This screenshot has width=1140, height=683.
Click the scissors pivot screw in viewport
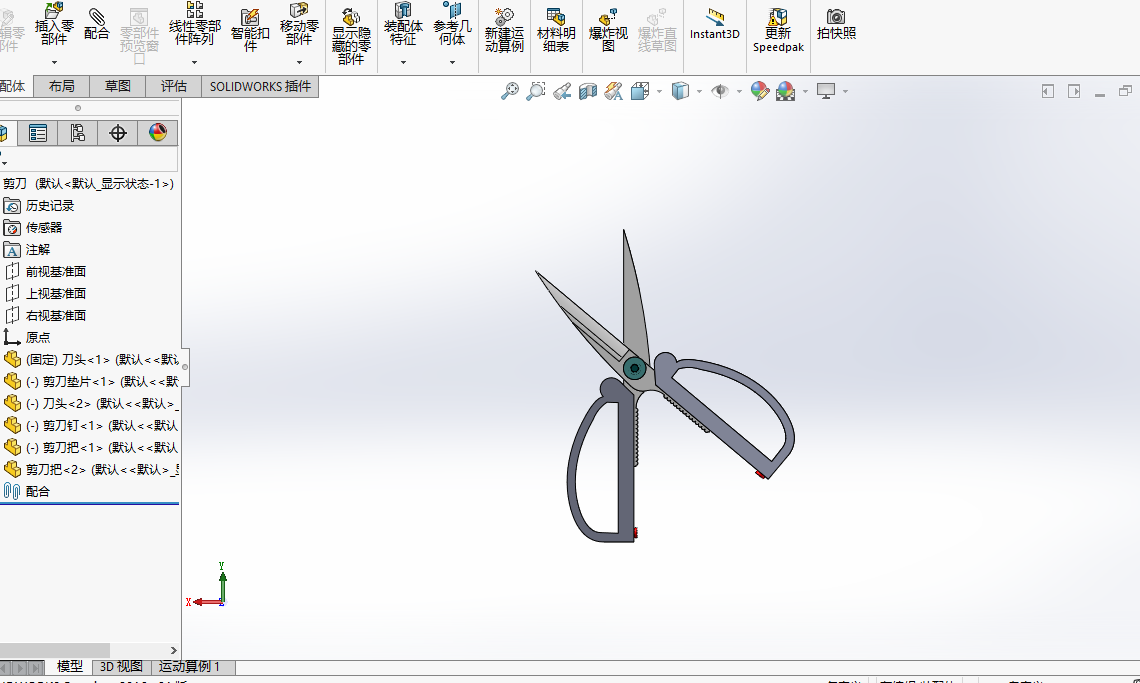(635, 368)
